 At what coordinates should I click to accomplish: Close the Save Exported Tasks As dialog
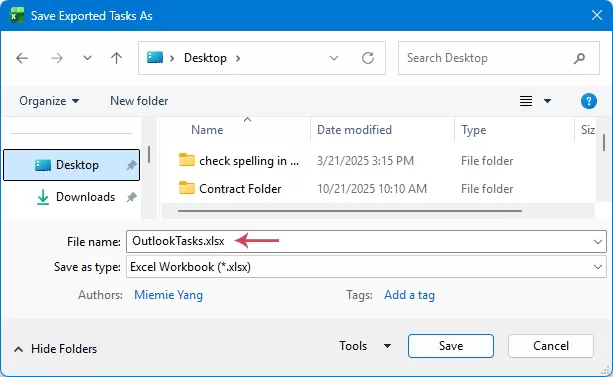pyautogui.click(x=597, y=15)
